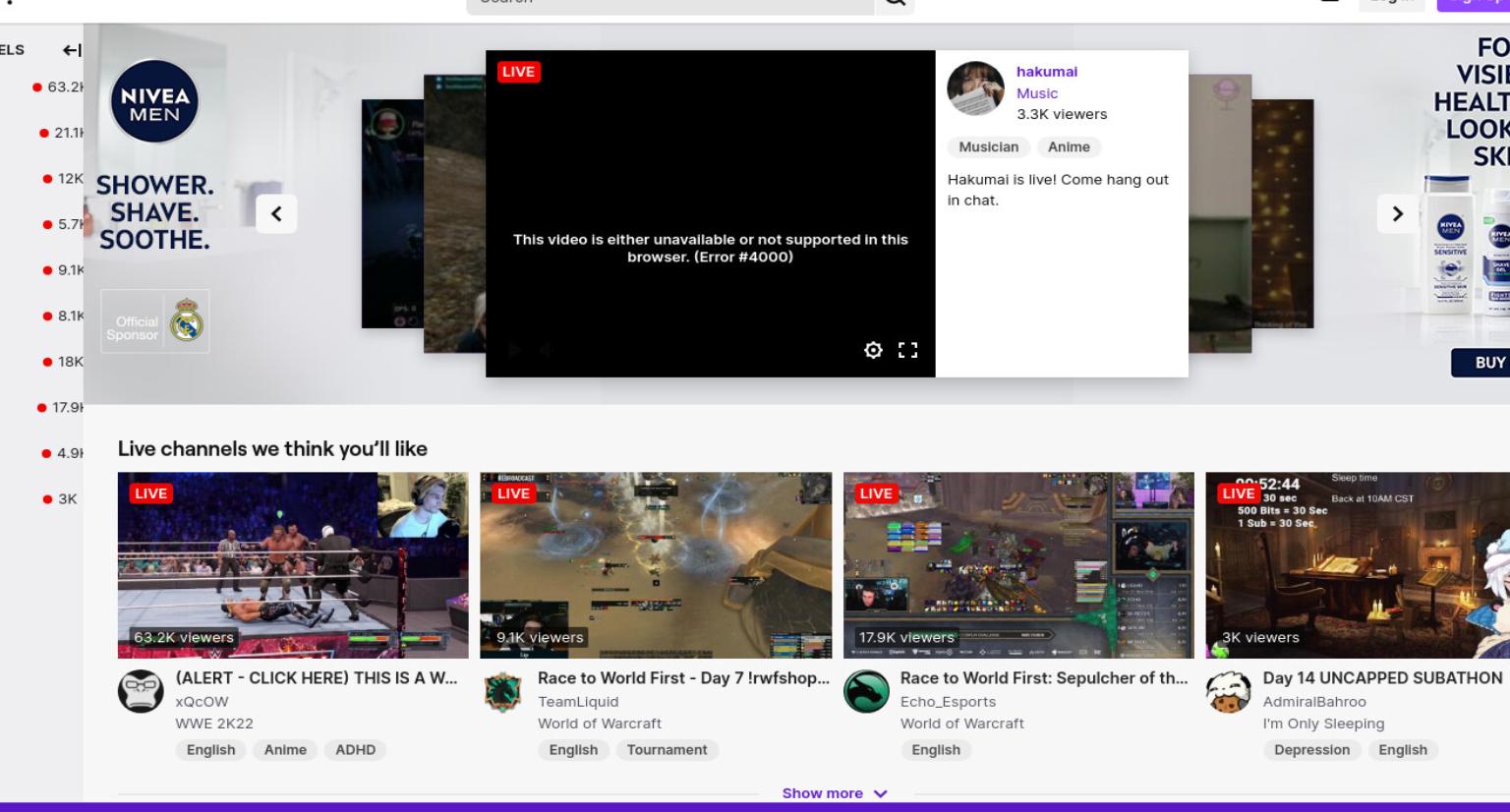Click the featured video error player

pos(710,213)
